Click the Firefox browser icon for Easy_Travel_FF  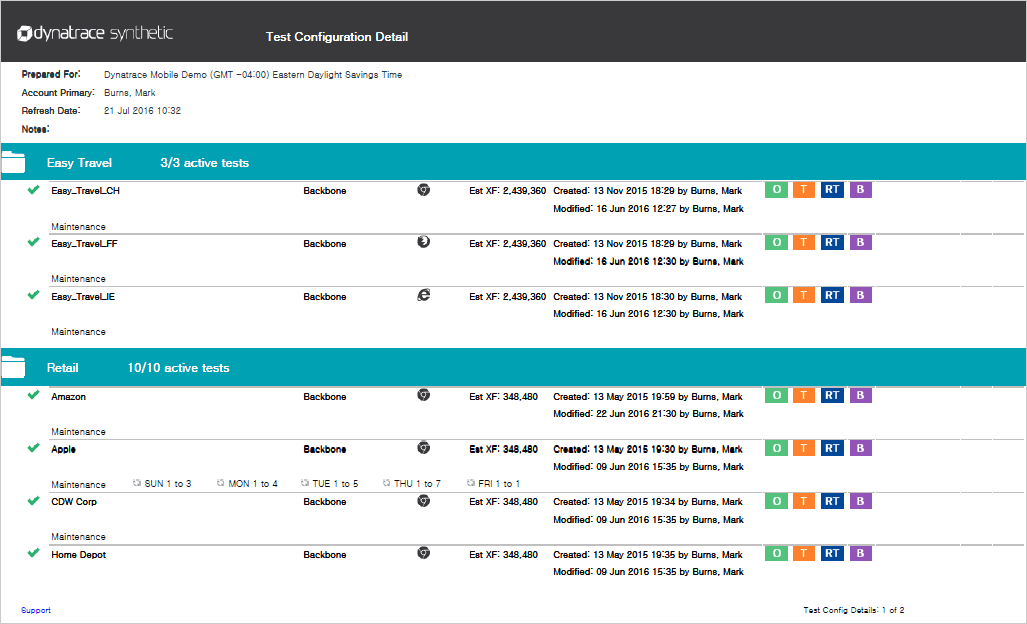click(424, 242)
